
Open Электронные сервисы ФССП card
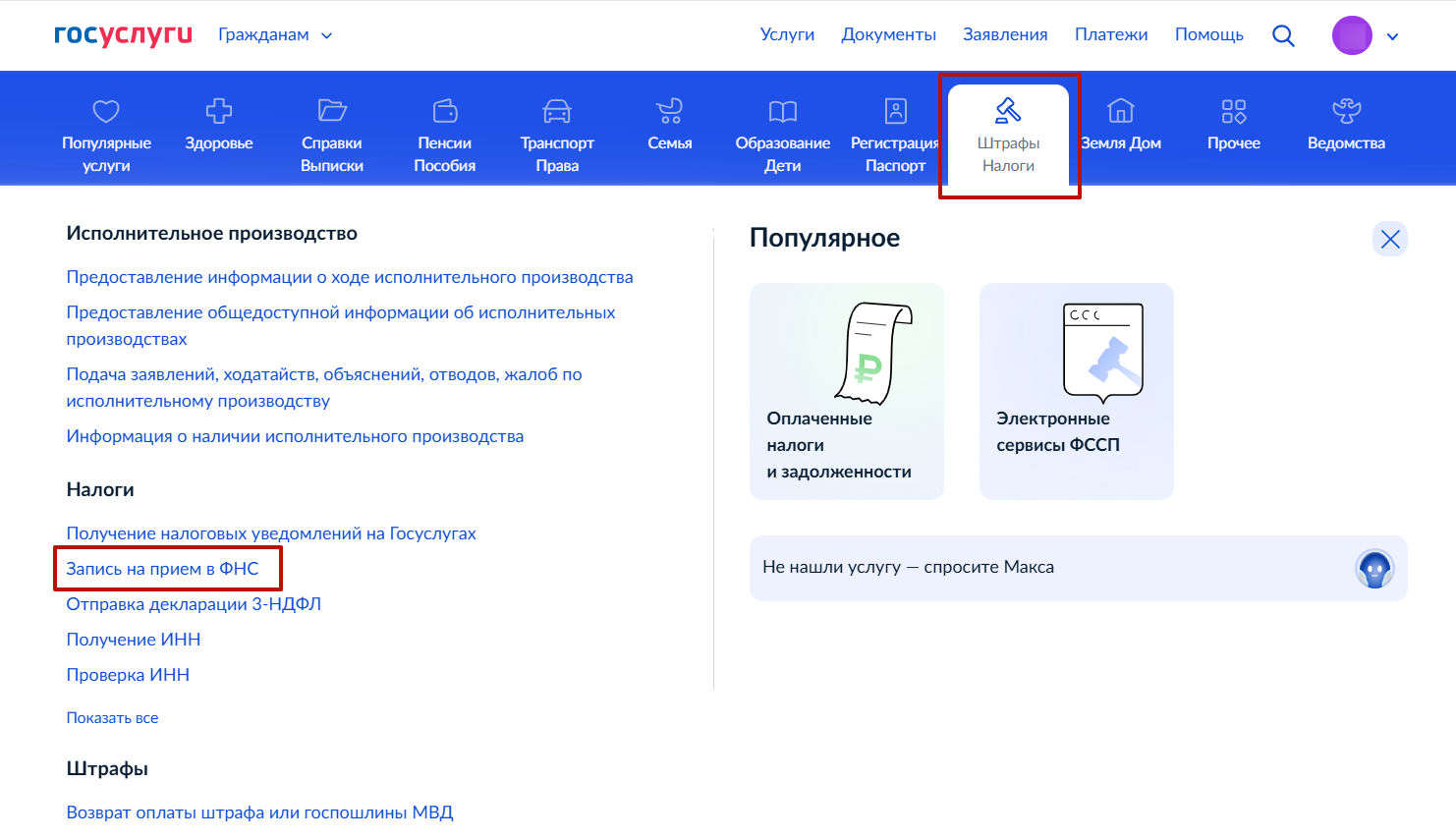click(1076, 391)
